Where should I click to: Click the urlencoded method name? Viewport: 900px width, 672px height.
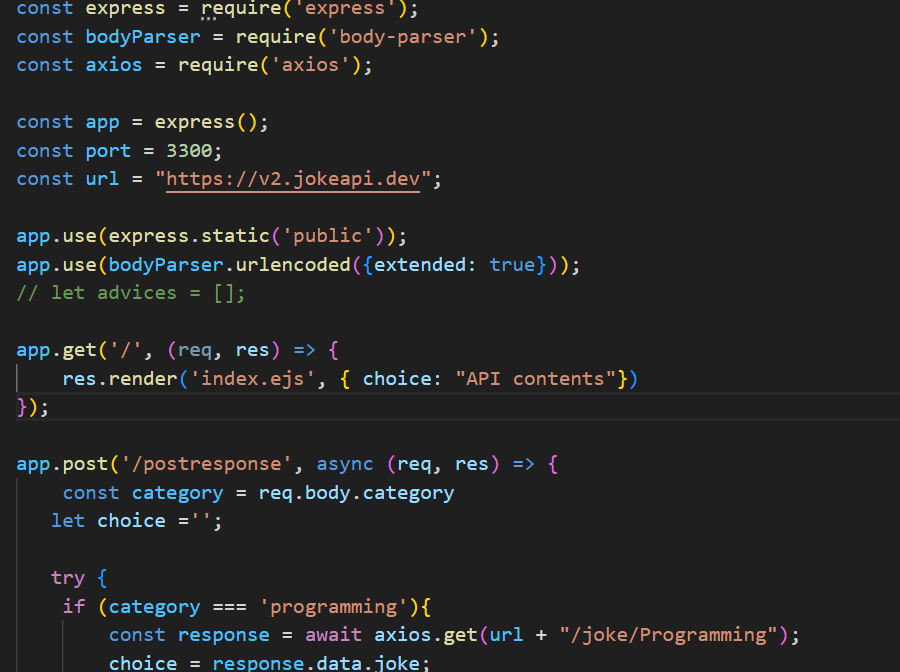(293, 265)
